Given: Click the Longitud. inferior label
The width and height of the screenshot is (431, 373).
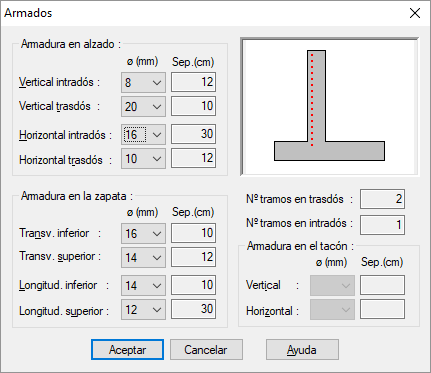Looking at the screenshot, I should tap(64, 285).
